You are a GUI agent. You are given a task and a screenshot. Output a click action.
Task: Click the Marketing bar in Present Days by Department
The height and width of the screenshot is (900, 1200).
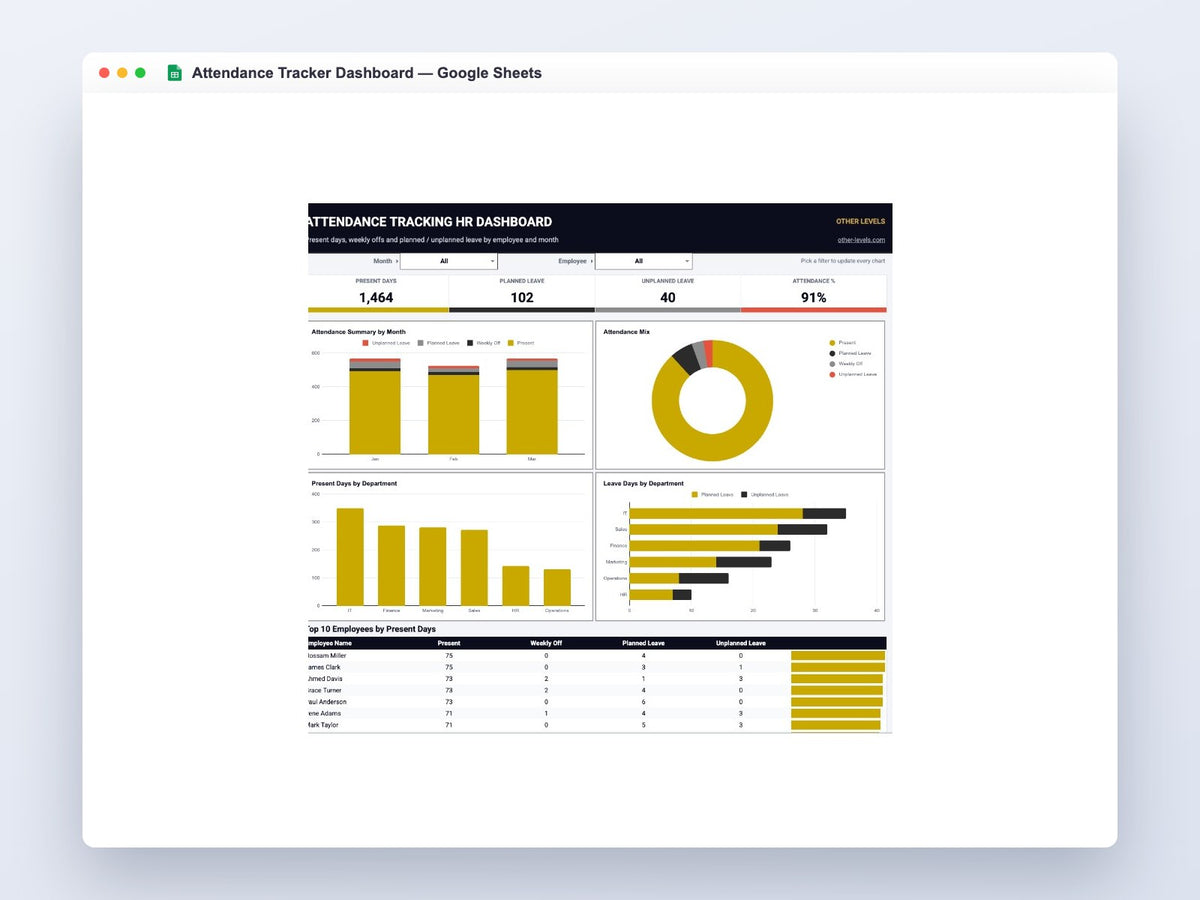pyautogui.click(x=433, y=567)
